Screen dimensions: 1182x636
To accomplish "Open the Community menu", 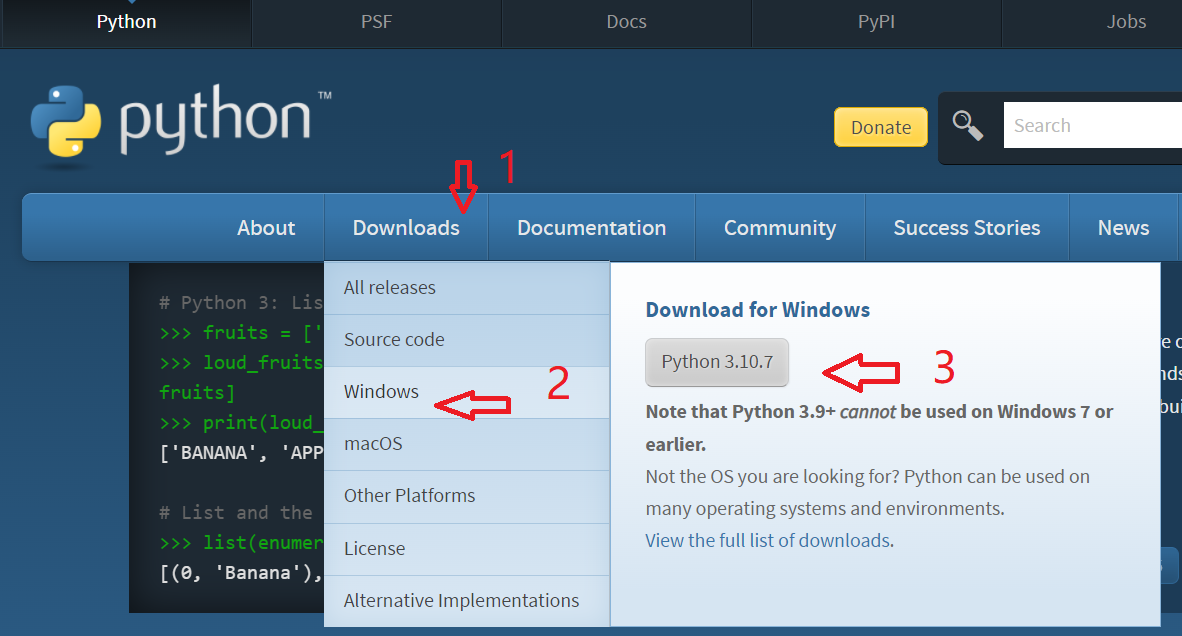I will (x=779, y=227).
